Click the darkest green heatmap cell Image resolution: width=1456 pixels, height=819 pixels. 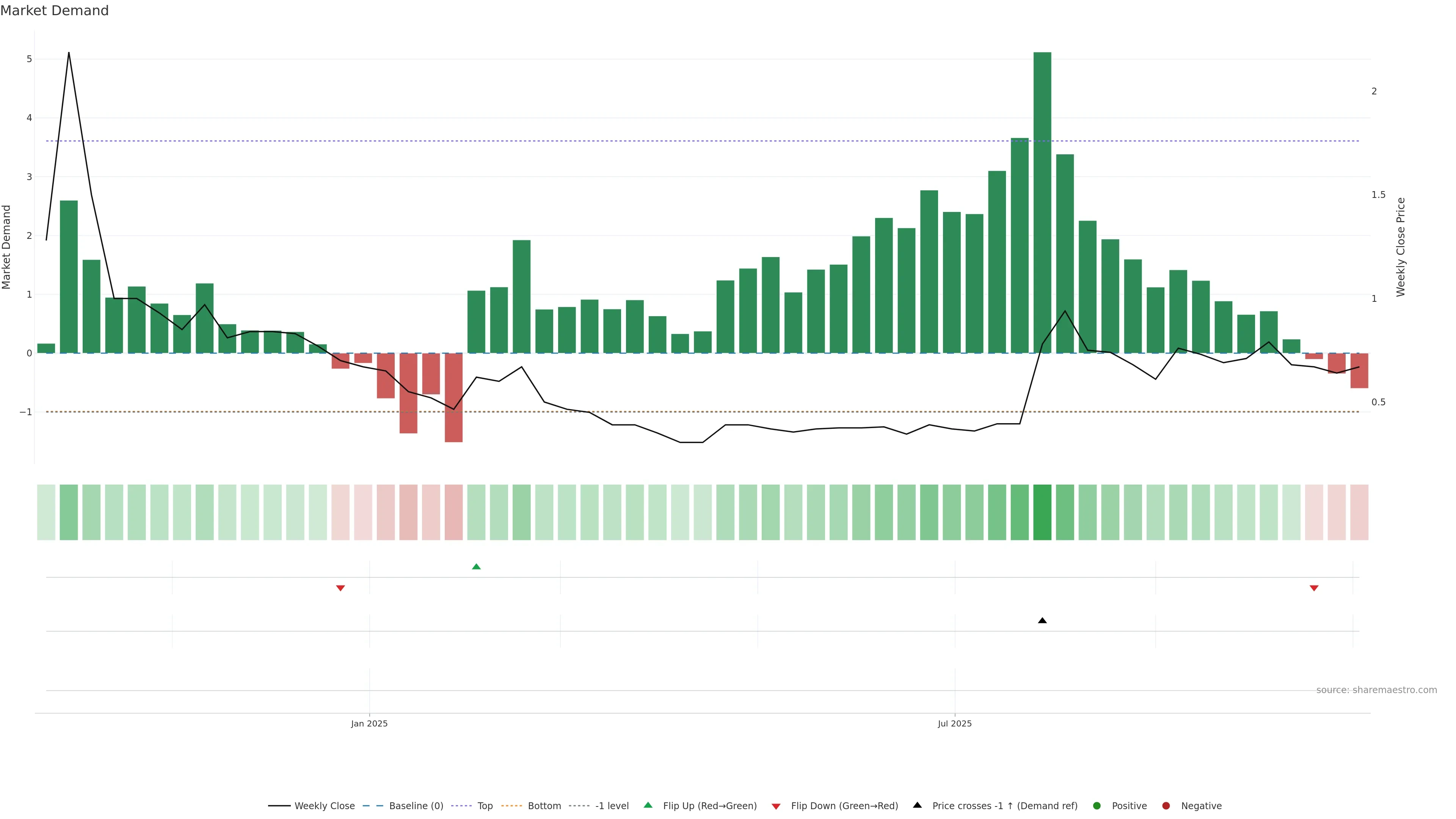1042,512
